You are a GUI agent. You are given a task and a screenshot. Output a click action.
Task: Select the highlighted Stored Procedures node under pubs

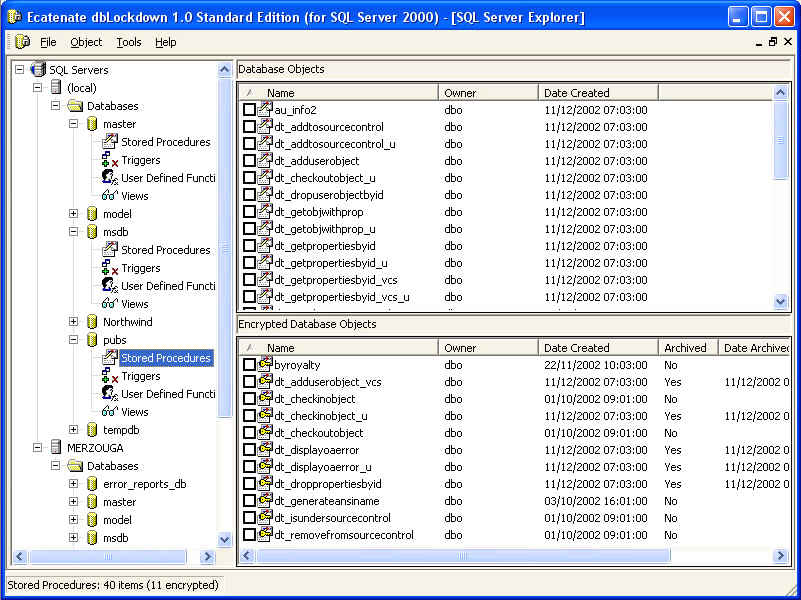166,358
